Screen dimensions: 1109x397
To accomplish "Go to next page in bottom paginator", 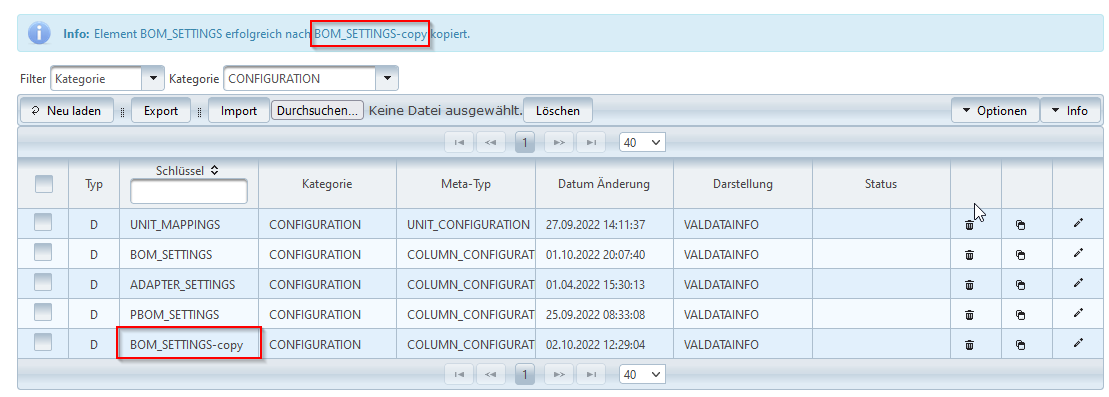I will [559, 374].
